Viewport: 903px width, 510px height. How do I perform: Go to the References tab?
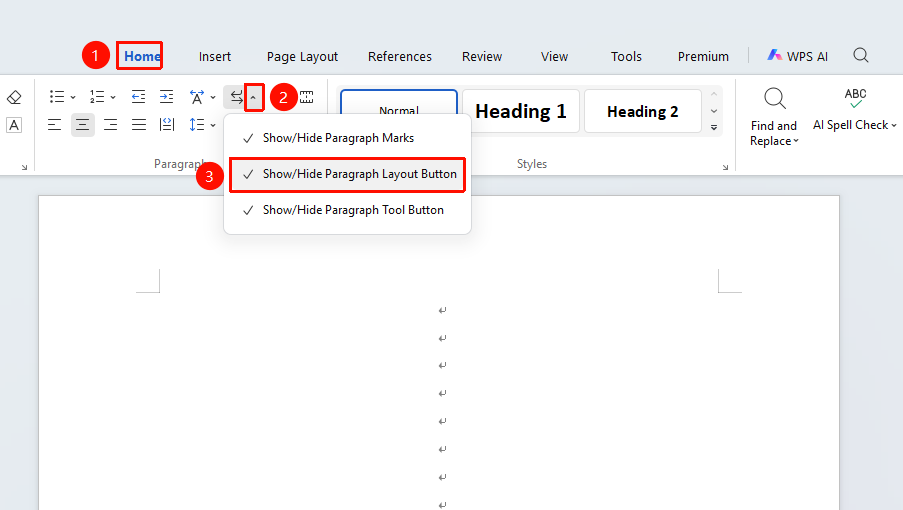tap(400, 56)
